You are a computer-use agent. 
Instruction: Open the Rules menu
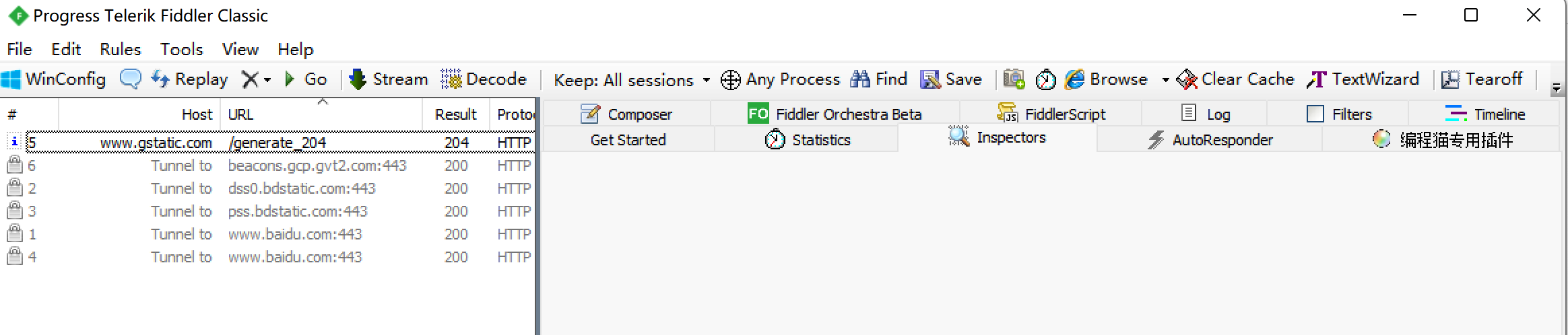click(x=120, y=49)
